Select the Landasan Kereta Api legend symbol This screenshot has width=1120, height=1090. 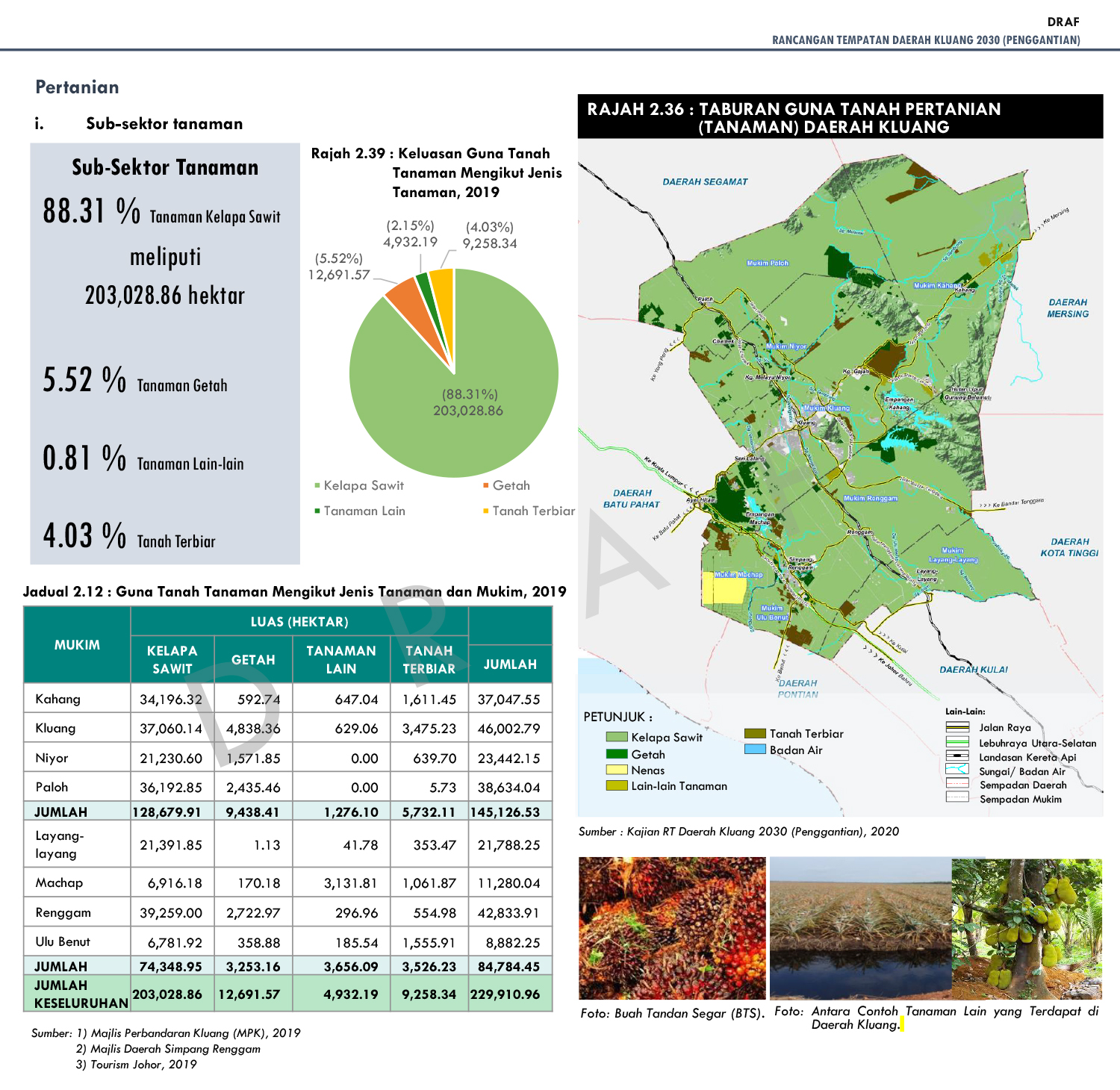coord(956,756)
